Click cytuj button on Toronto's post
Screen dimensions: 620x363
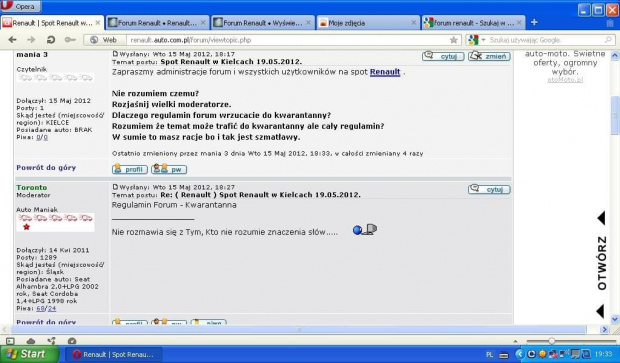[x=489, y=189]
